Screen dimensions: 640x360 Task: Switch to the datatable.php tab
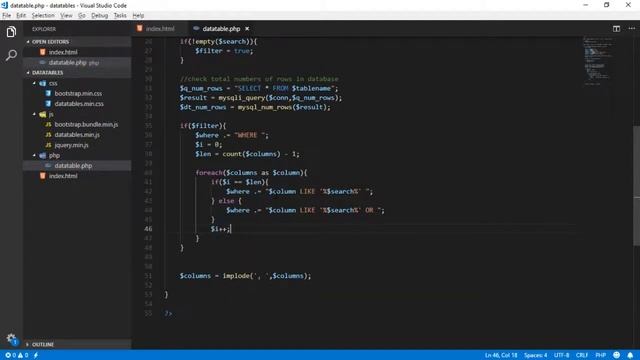(221, 29)
